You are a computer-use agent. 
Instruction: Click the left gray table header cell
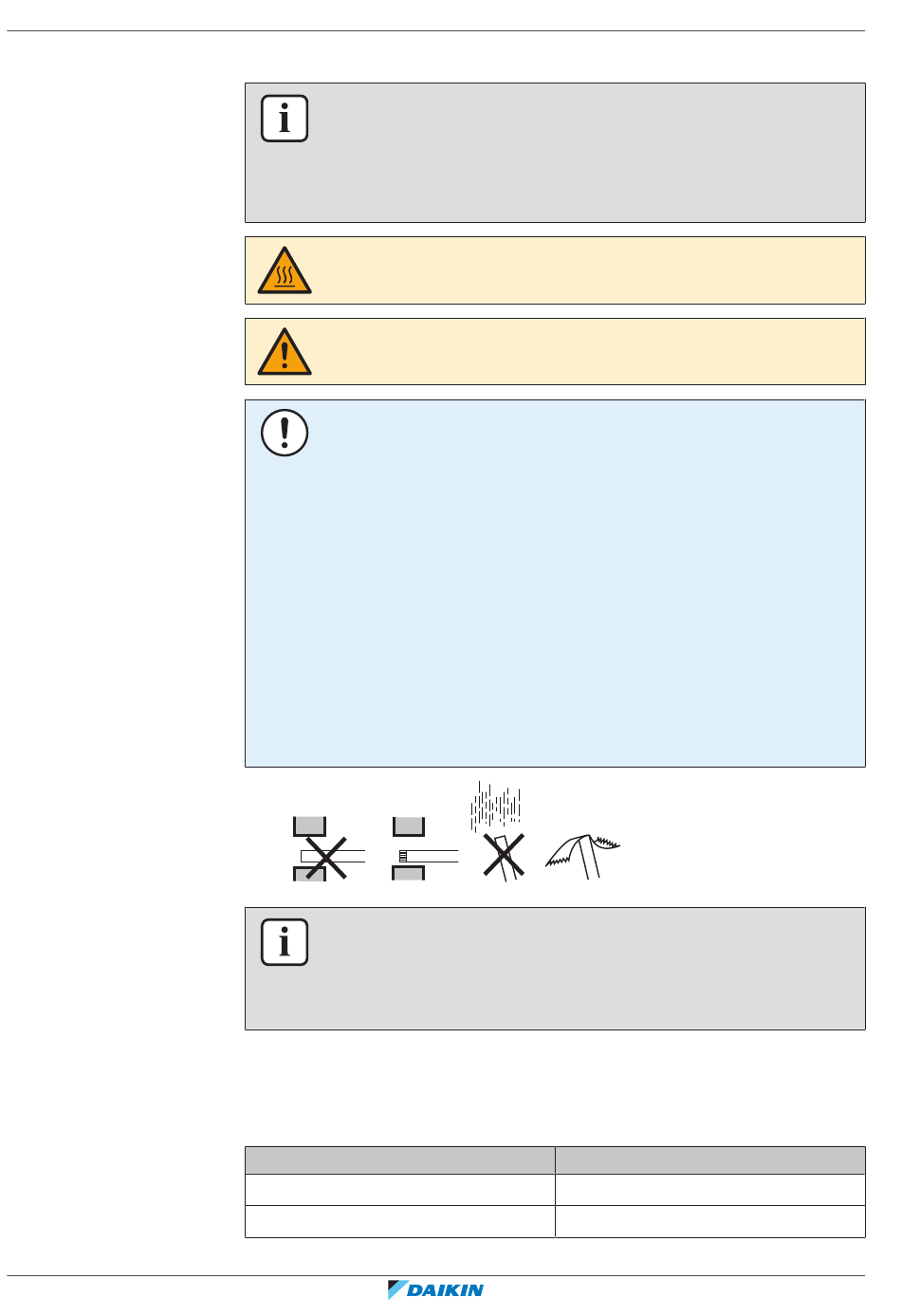pos(400,1160)
